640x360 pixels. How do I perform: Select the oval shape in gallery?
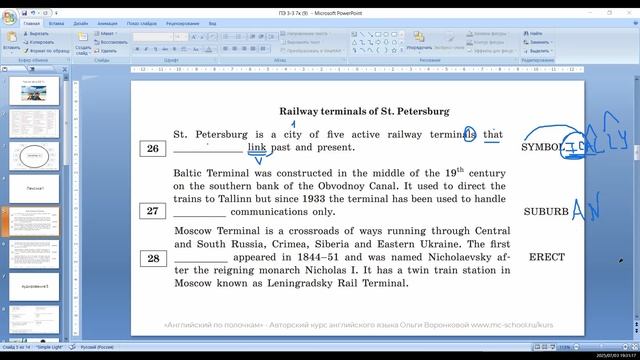386,34
